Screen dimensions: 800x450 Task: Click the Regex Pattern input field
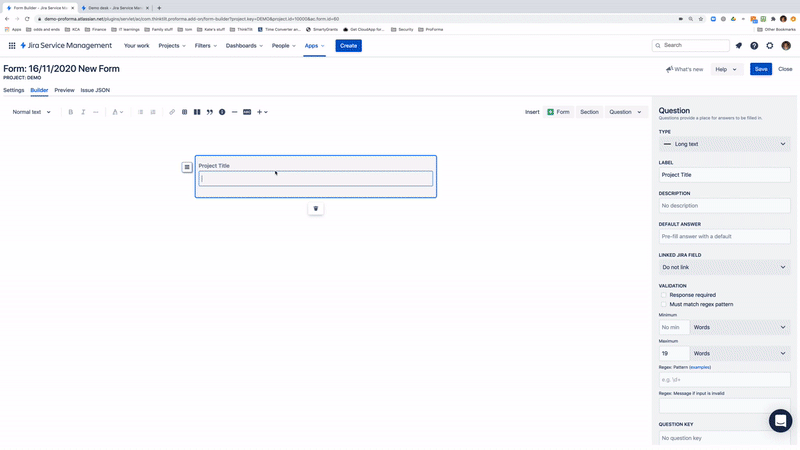724,380
